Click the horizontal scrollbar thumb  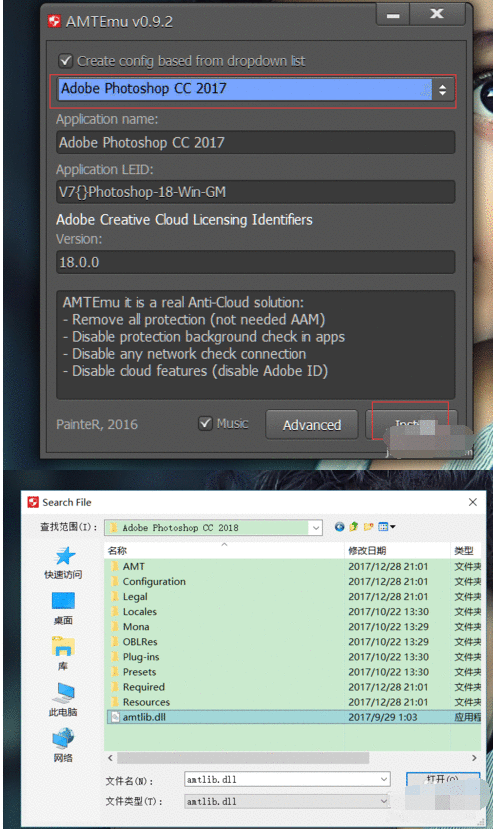[x=243, y=758]
